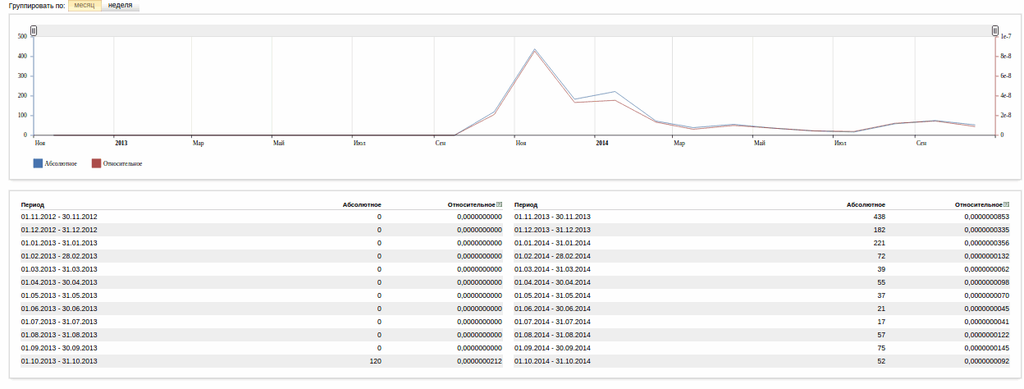Group data by месяц
The height and width of the screenshot is (389, 1024).
[85, 5]
